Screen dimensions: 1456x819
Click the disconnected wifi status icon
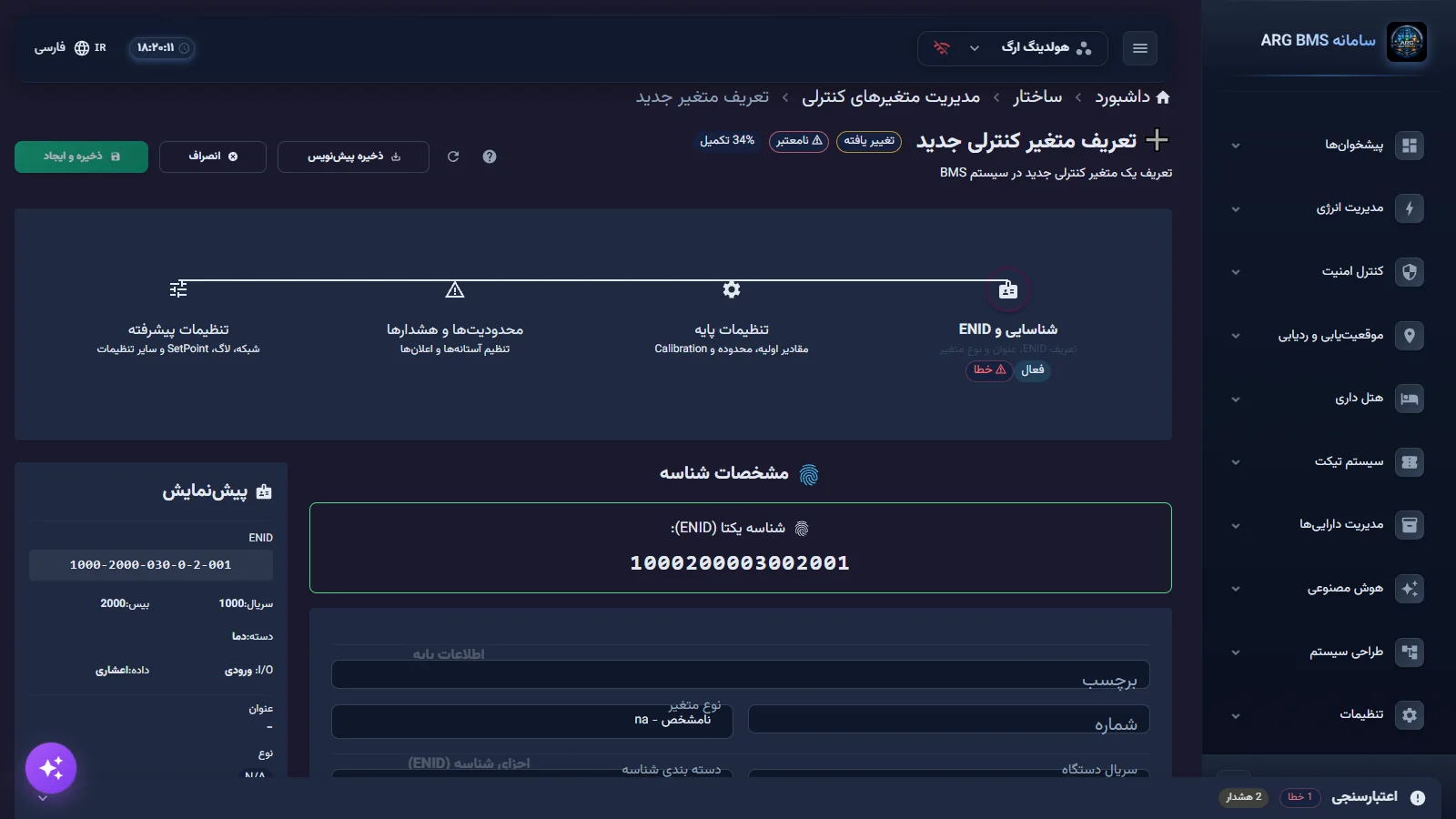point(942,48)
